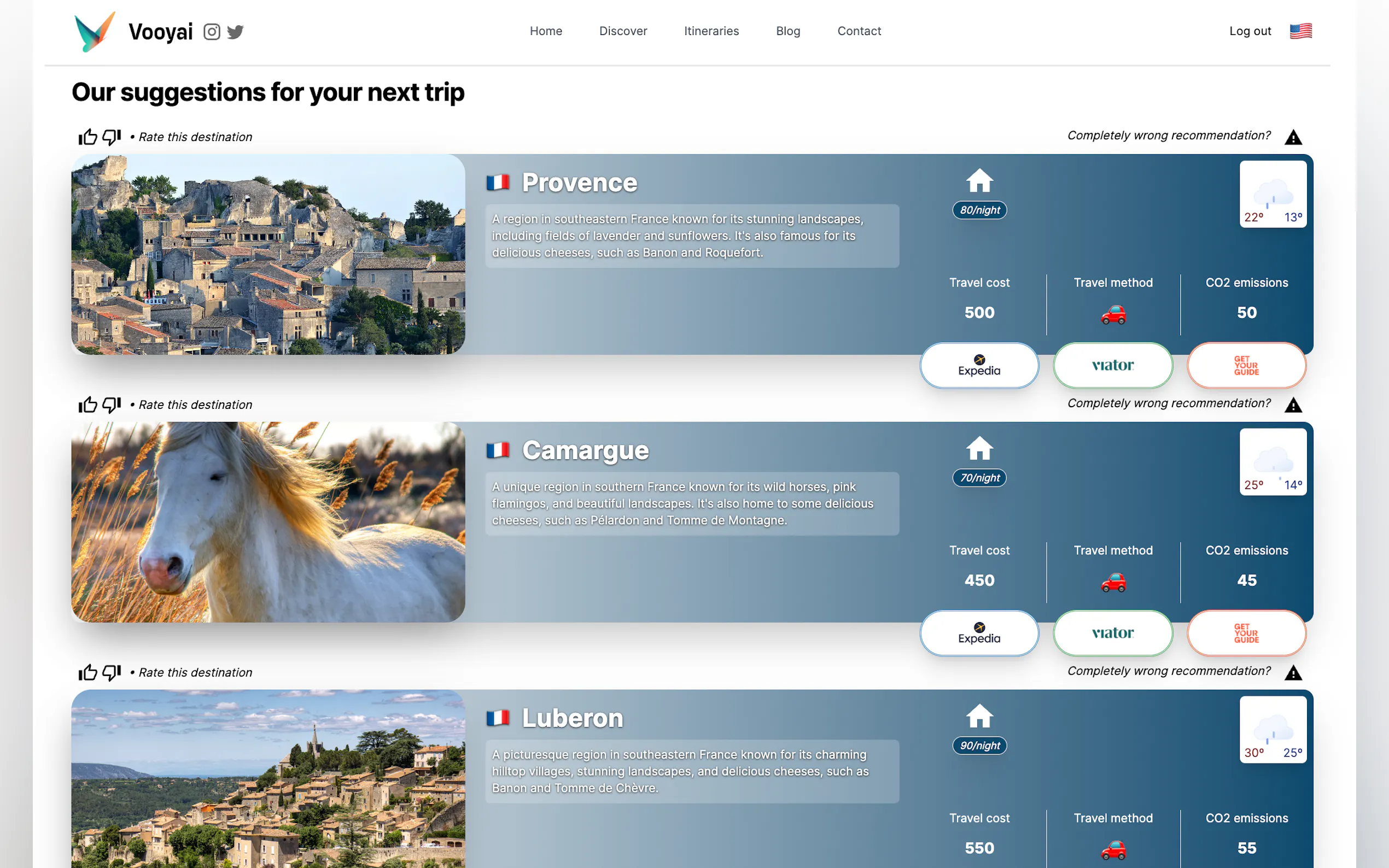Give thumbs up to Luberon
The image size is (1389, 868).
tap(88, 672)
